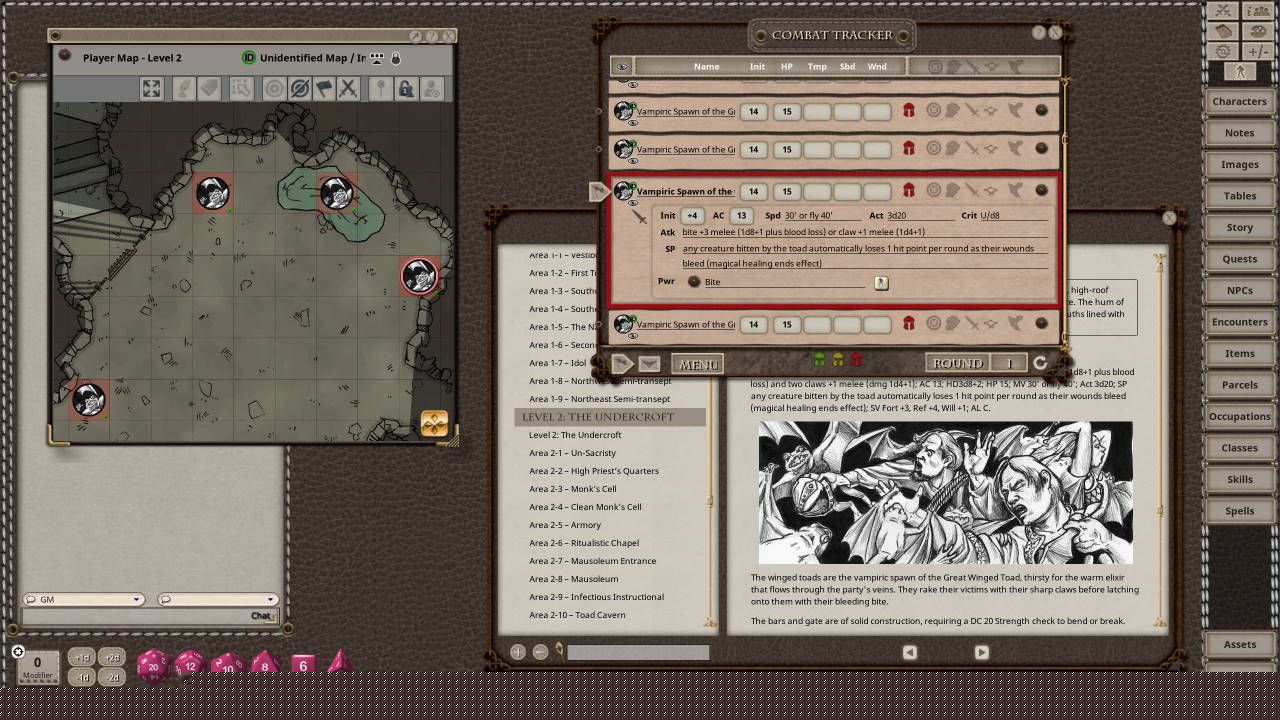
Task: Click the d12 die
Action: click(189, 664)
